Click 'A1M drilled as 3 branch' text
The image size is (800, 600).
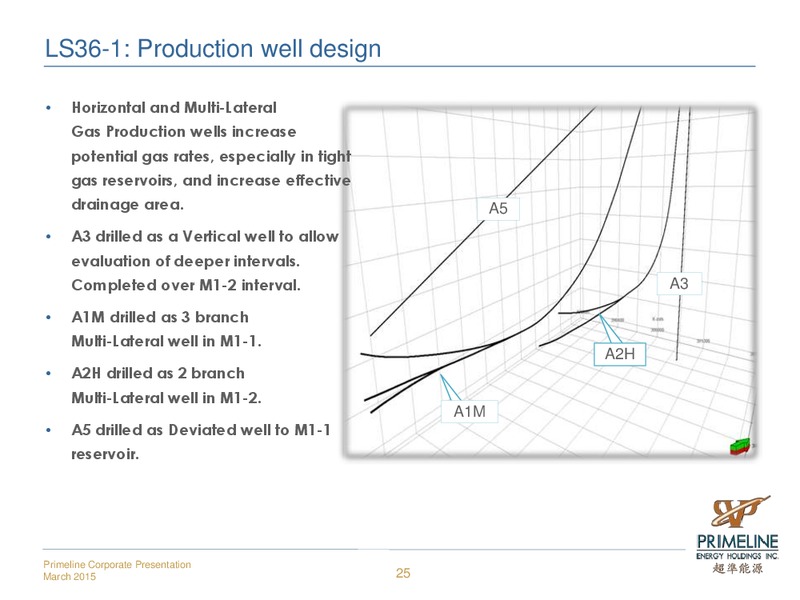(160, 317)
